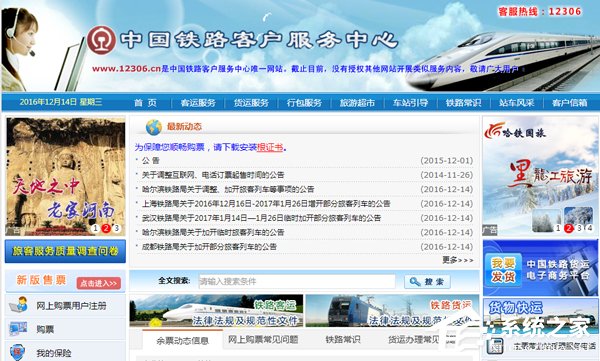The width and height of the screenshot is (600, 361).
Task: Open 成都铁路局关于加开部分旅客列车的公告
Action: coord(209,247)
